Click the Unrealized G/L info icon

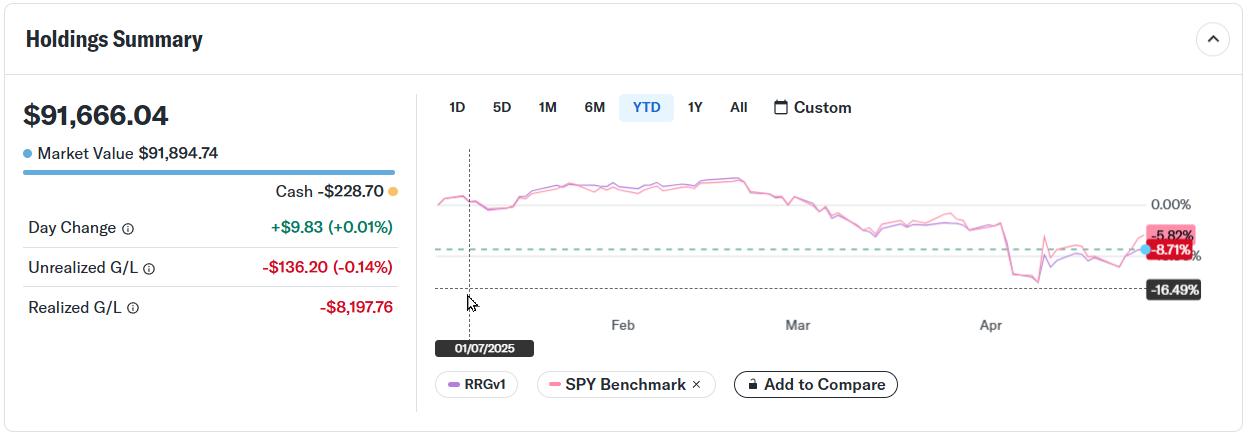point(149,269)
